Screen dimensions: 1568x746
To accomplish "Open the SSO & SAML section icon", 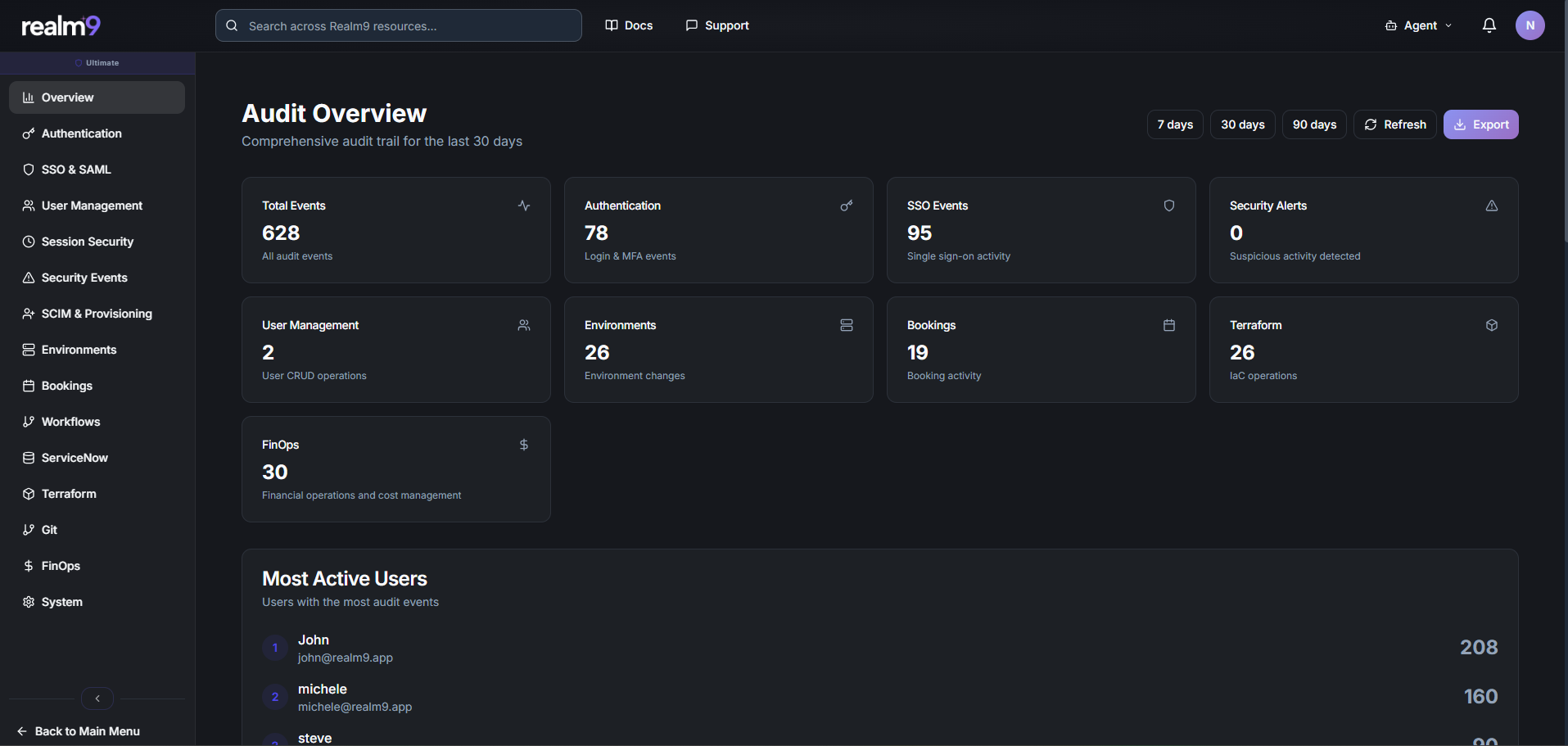I will point(28,170).
